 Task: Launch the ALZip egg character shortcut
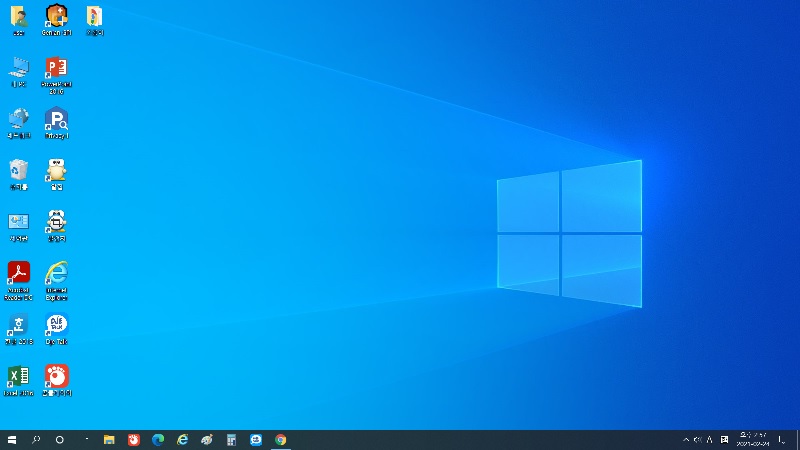57,175
